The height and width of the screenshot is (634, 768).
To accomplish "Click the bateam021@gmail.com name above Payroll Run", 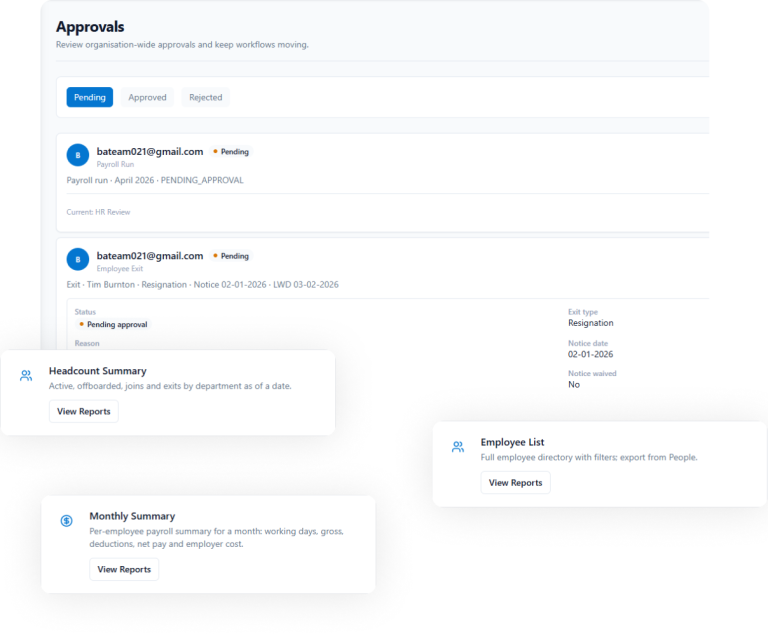I will [x=150, y=151].
